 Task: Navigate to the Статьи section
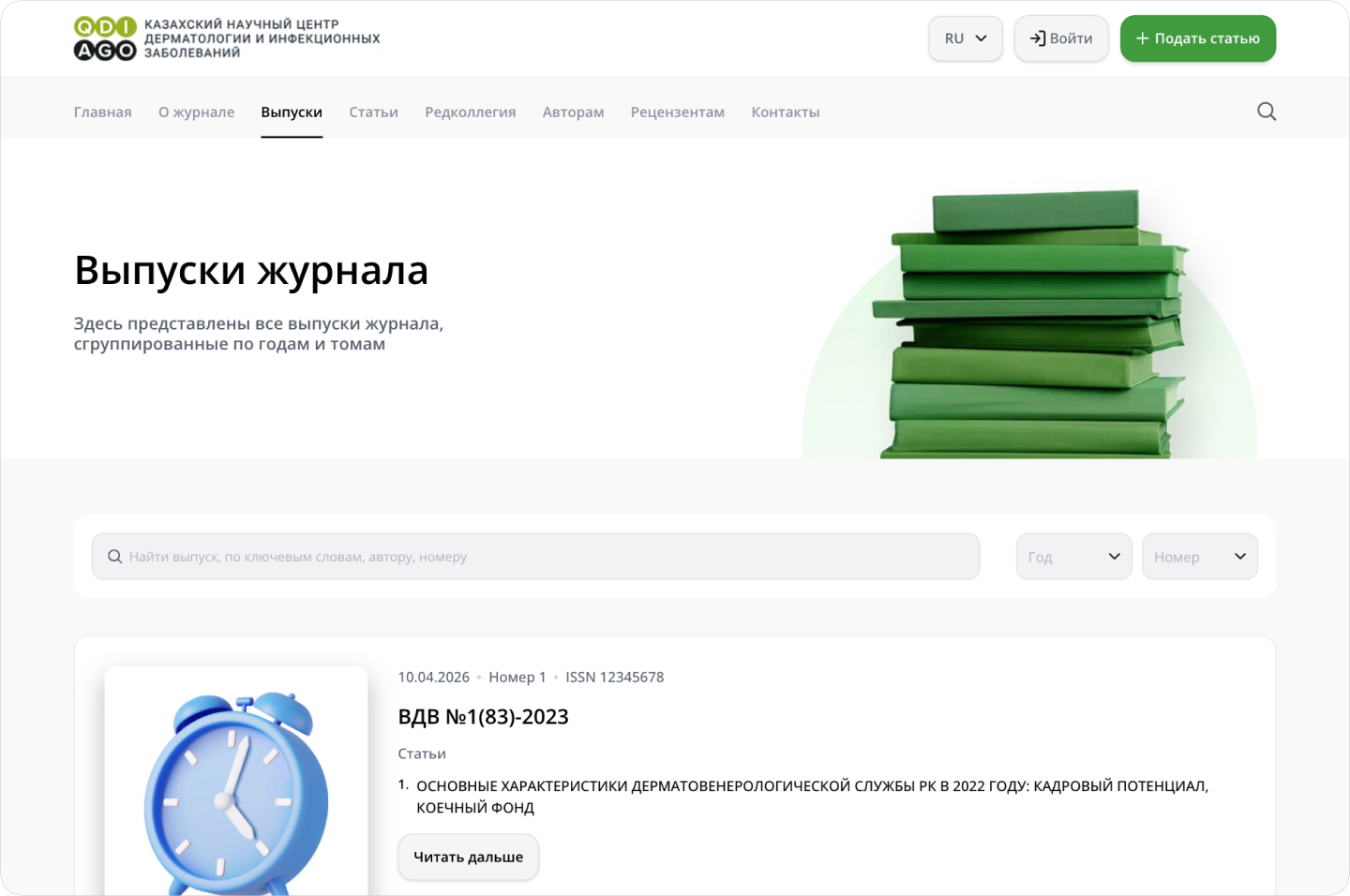pyautogui.click(x=373, y=112)
